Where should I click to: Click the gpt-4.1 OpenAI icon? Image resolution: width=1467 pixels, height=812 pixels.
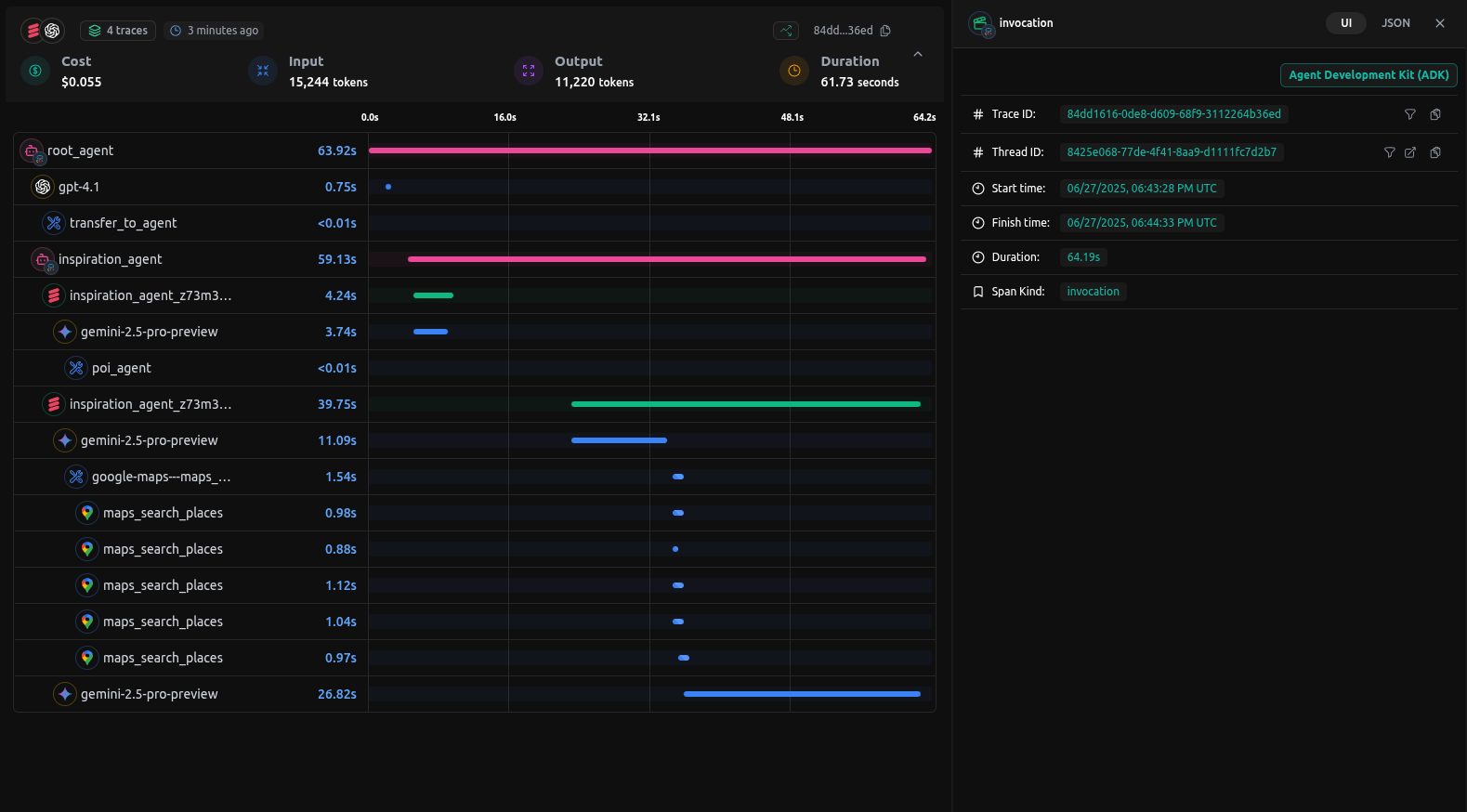tap(43, 187)
